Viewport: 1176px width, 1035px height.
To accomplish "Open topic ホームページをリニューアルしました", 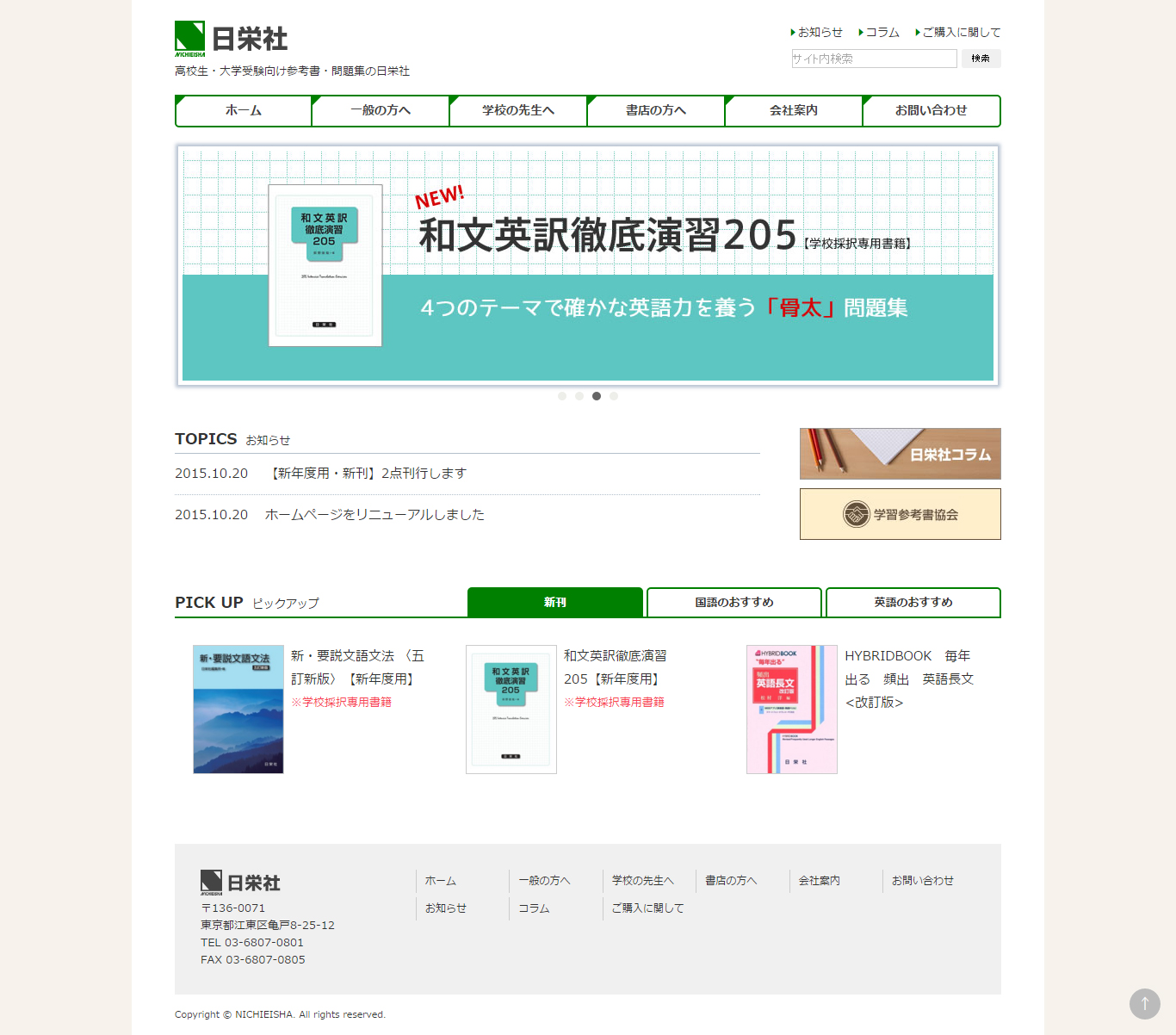I will point(374,515).
